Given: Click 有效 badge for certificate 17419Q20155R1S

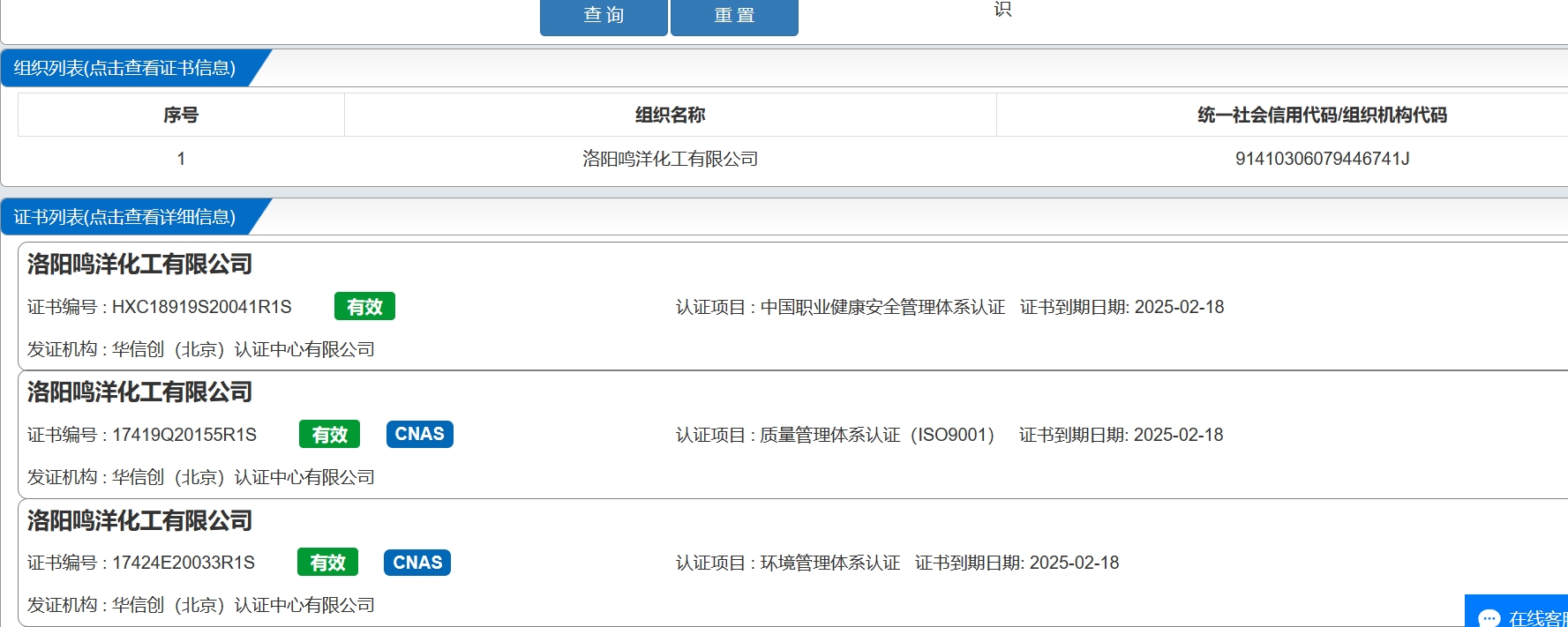Looking at the screenshot, I should (329, 435).
